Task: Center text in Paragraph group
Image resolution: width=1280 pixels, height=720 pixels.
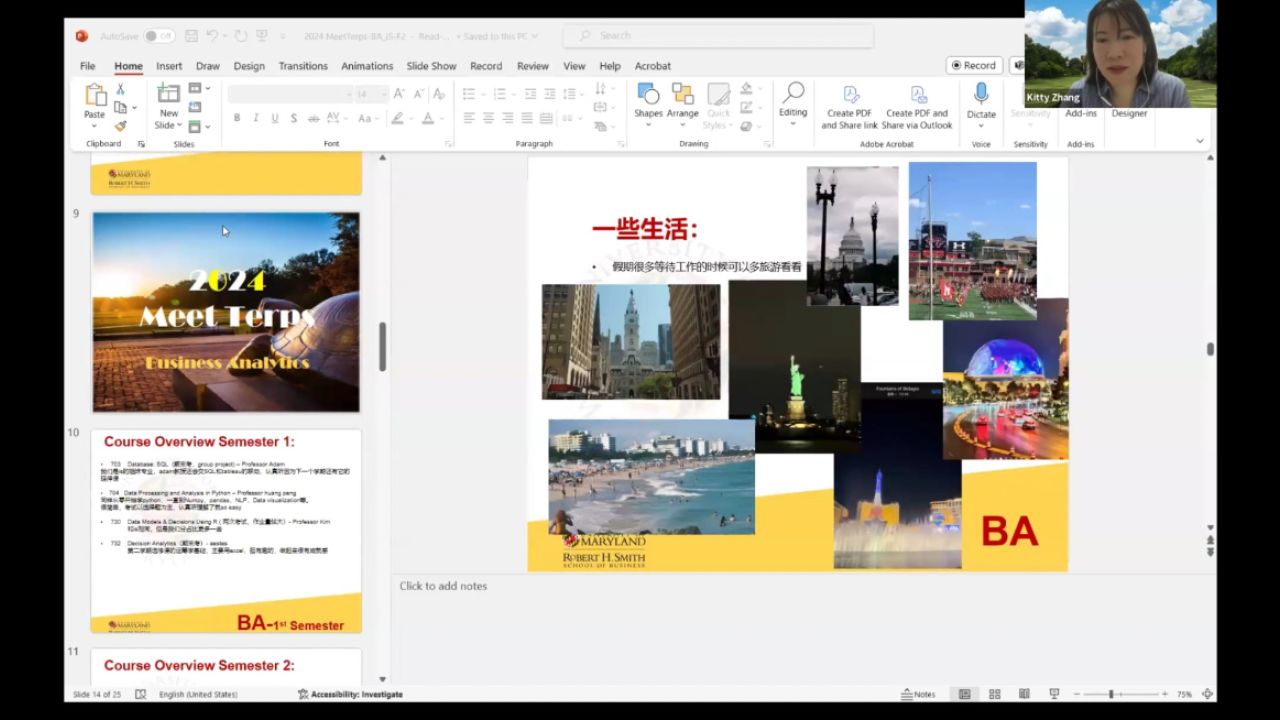Action: [x=488, y=118]
